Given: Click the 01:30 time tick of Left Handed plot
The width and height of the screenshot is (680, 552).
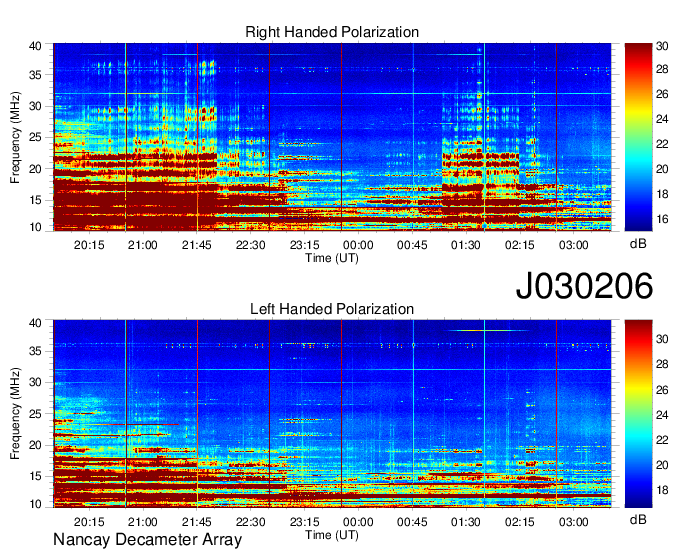Looking at the screenshot, I should 466,522.
